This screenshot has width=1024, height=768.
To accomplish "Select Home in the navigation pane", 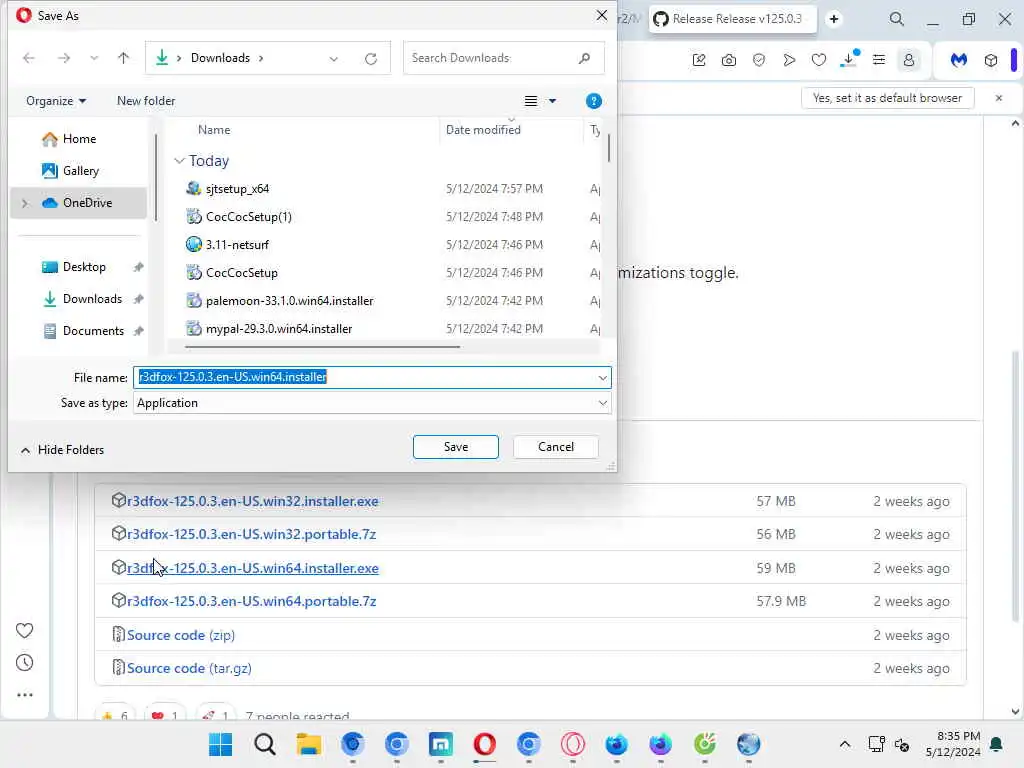I will (x=79, y=138).
